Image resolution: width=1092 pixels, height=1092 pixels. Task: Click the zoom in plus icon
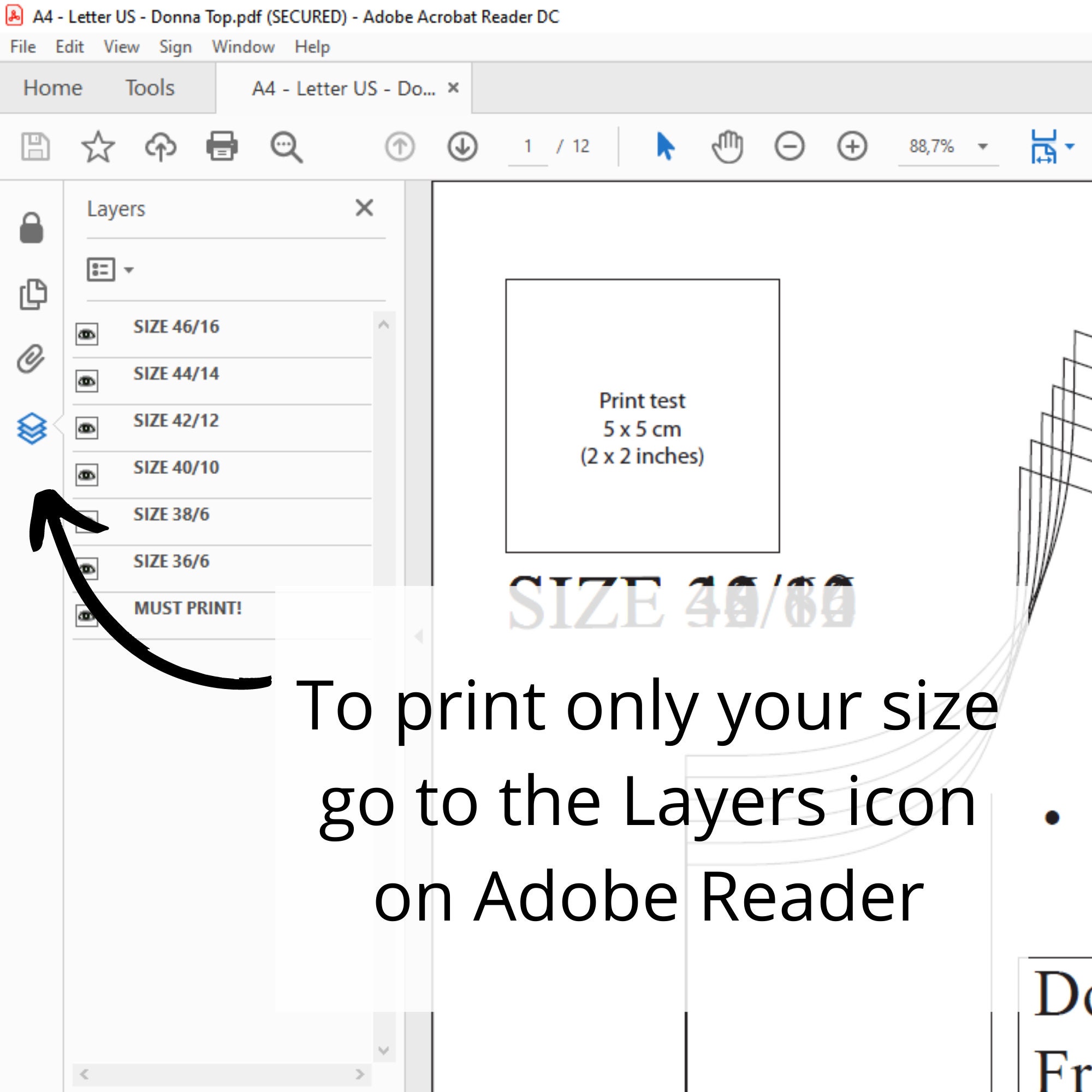click(x=852, y=146)
